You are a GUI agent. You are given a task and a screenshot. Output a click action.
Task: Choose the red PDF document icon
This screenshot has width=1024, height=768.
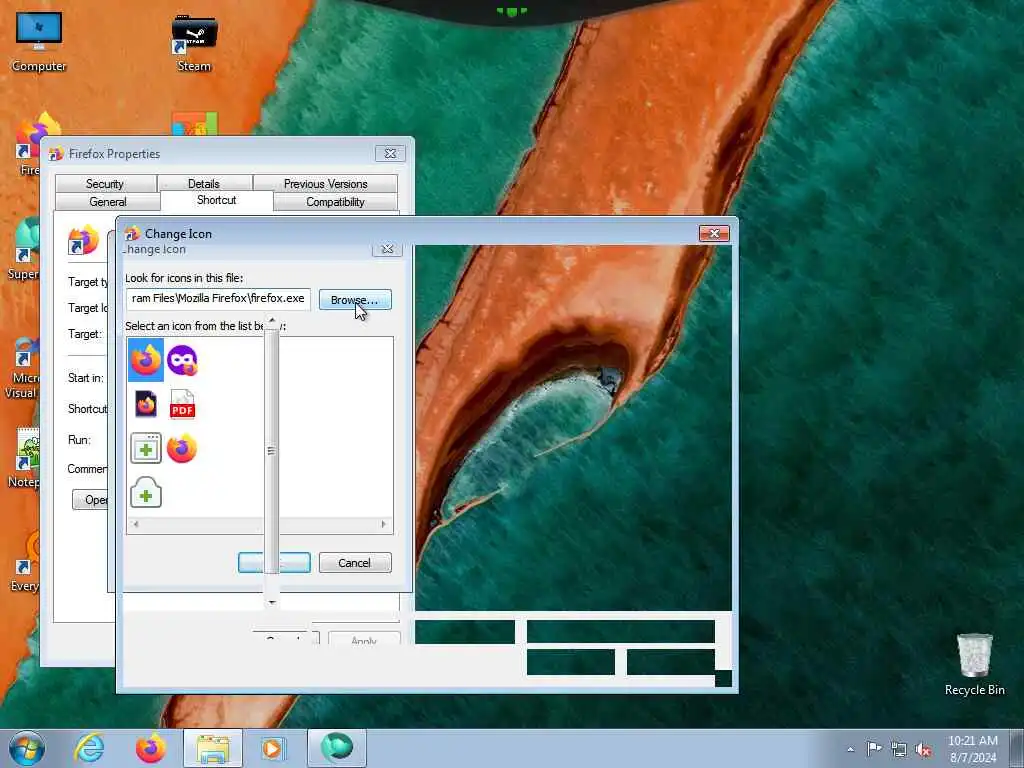coord(182,404)
